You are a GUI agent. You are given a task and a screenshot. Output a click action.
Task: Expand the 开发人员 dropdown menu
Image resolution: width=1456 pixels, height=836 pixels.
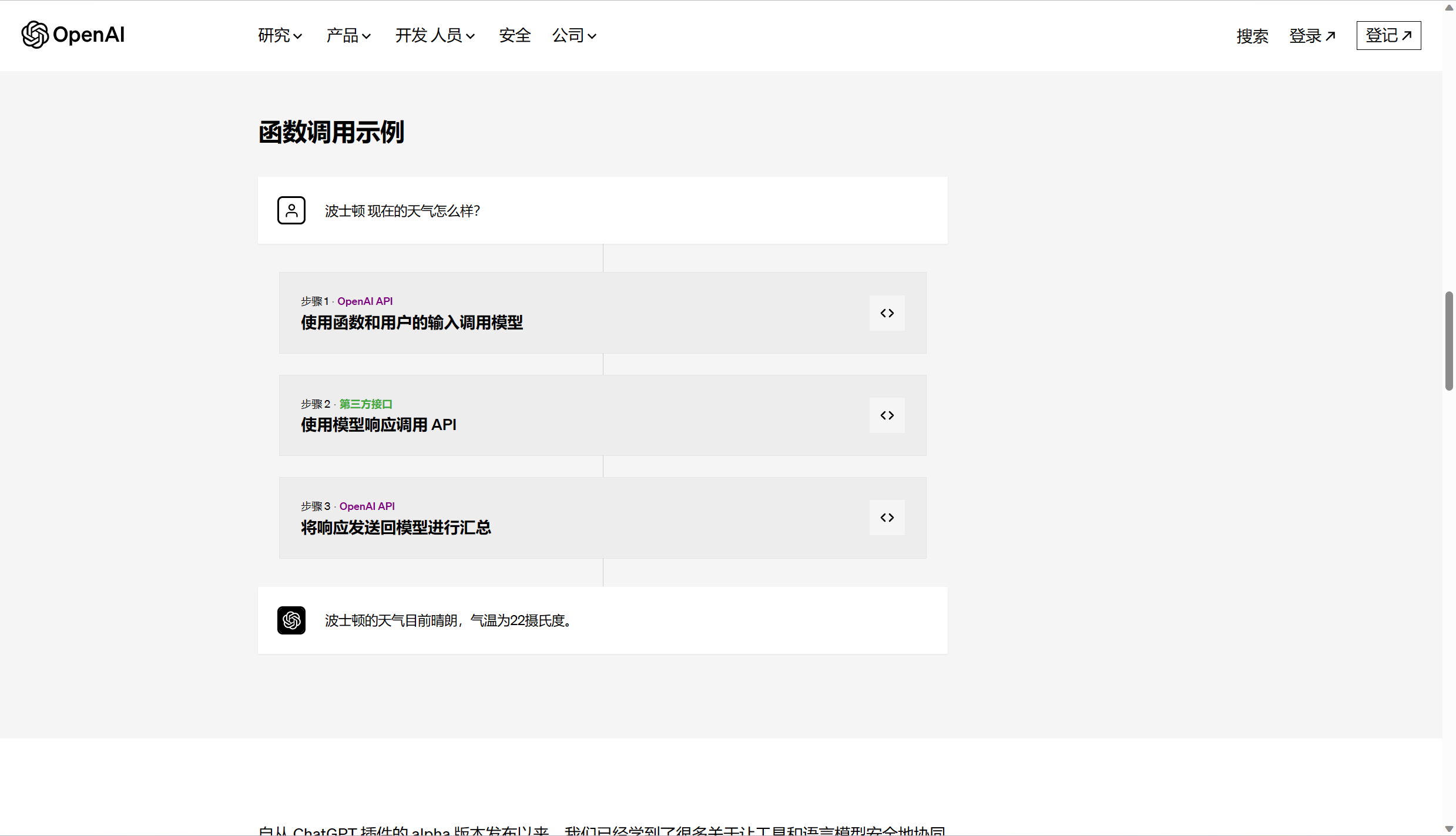pos(435,36)
